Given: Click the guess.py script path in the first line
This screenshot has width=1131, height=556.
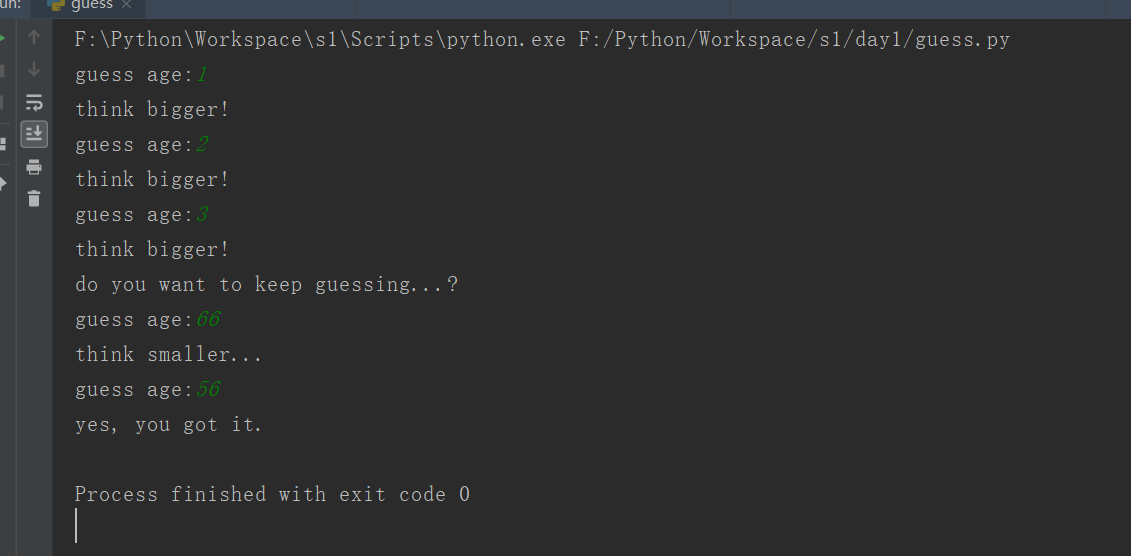Looking at the screenshot, I should (x=794, y=39).
